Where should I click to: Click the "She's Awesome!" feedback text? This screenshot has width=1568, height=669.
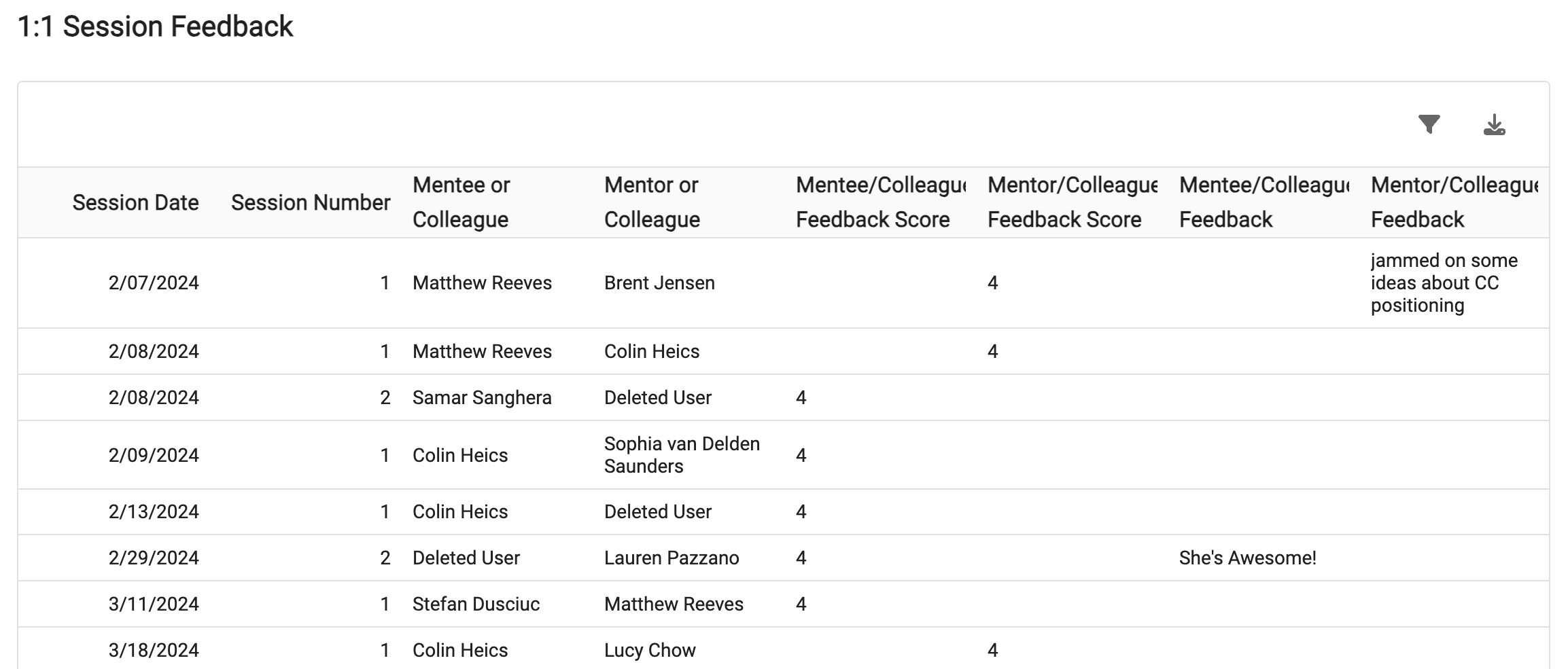(1247, 558)
